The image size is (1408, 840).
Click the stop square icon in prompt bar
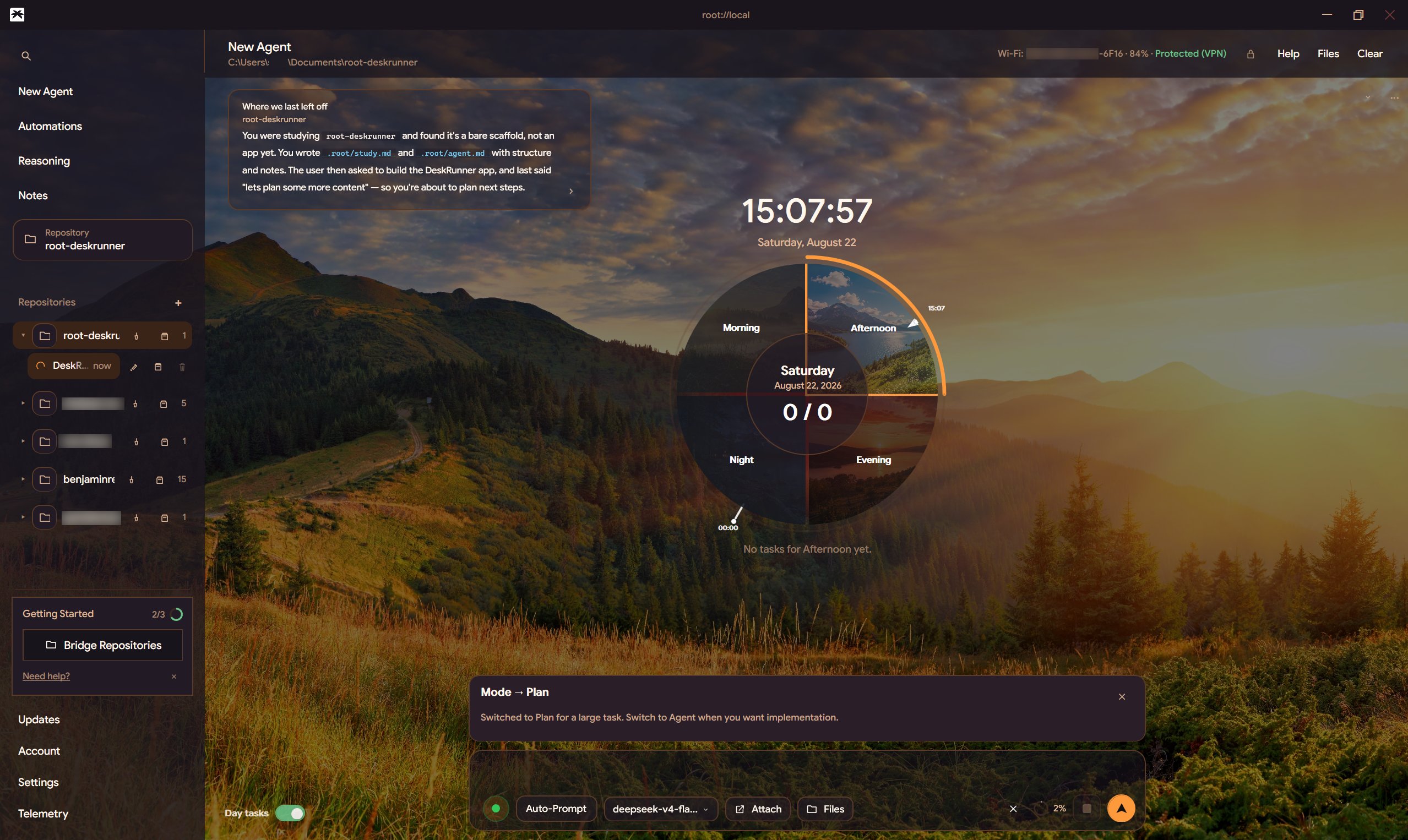pyautogui.click(x=1086, y=808)
